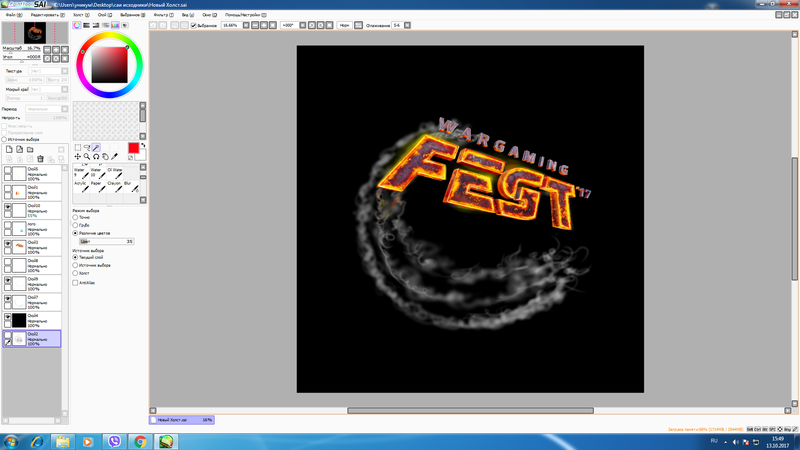Viewport: 800px width, 450px height.
Task: Hide layer Слой10 via its eye
Action: 8,207
